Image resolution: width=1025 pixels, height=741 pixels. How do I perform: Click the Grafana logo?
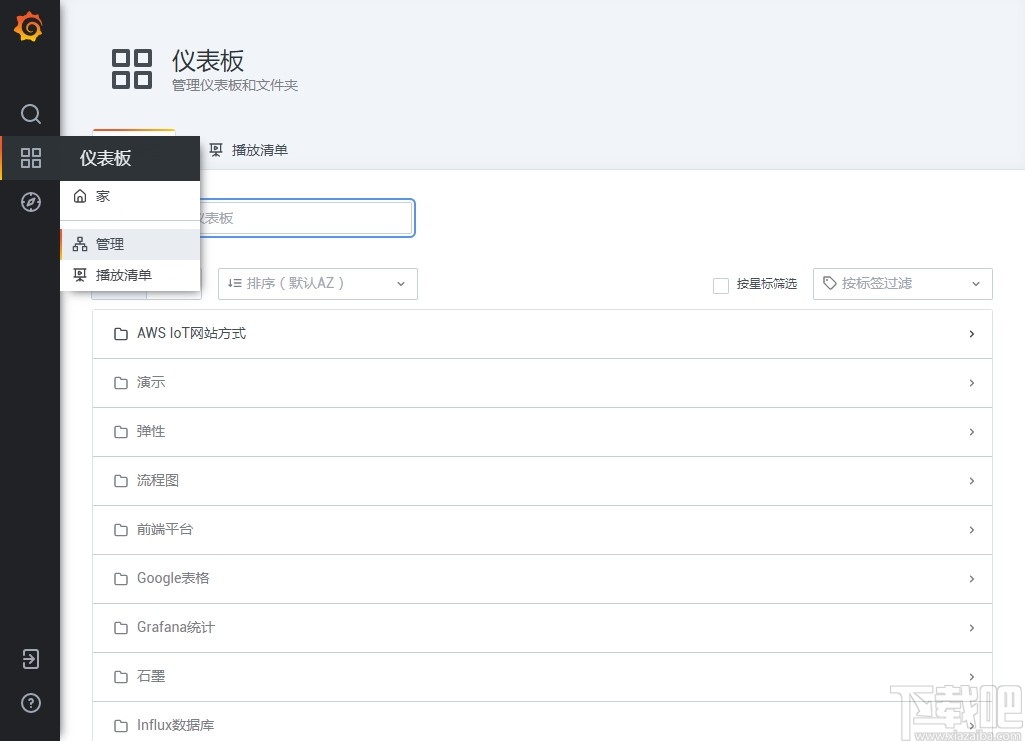click(x=30, y=27)
